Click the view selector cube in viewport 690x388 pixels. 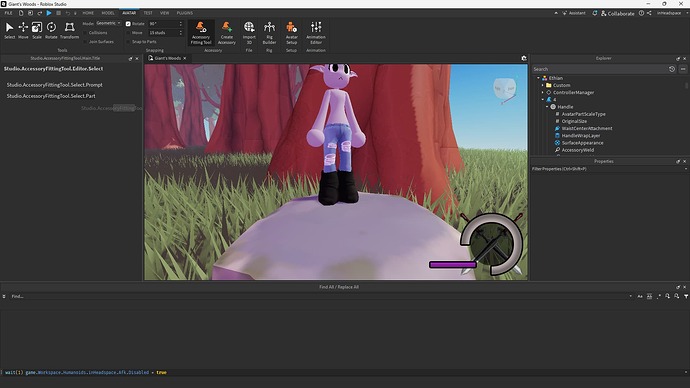(504, 89)
